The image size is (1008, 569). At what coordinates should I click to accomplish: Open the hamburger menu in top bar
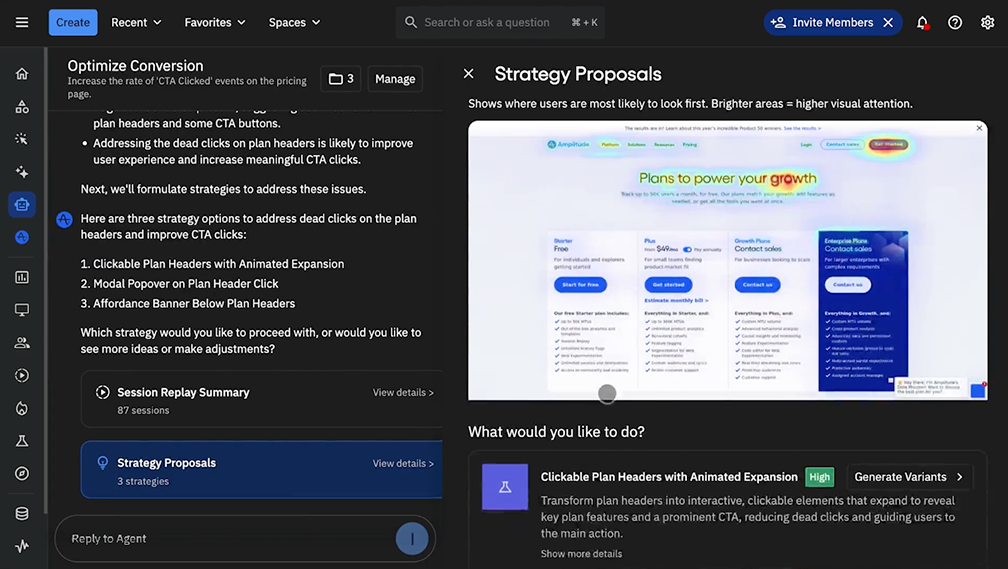click(22, 22)
